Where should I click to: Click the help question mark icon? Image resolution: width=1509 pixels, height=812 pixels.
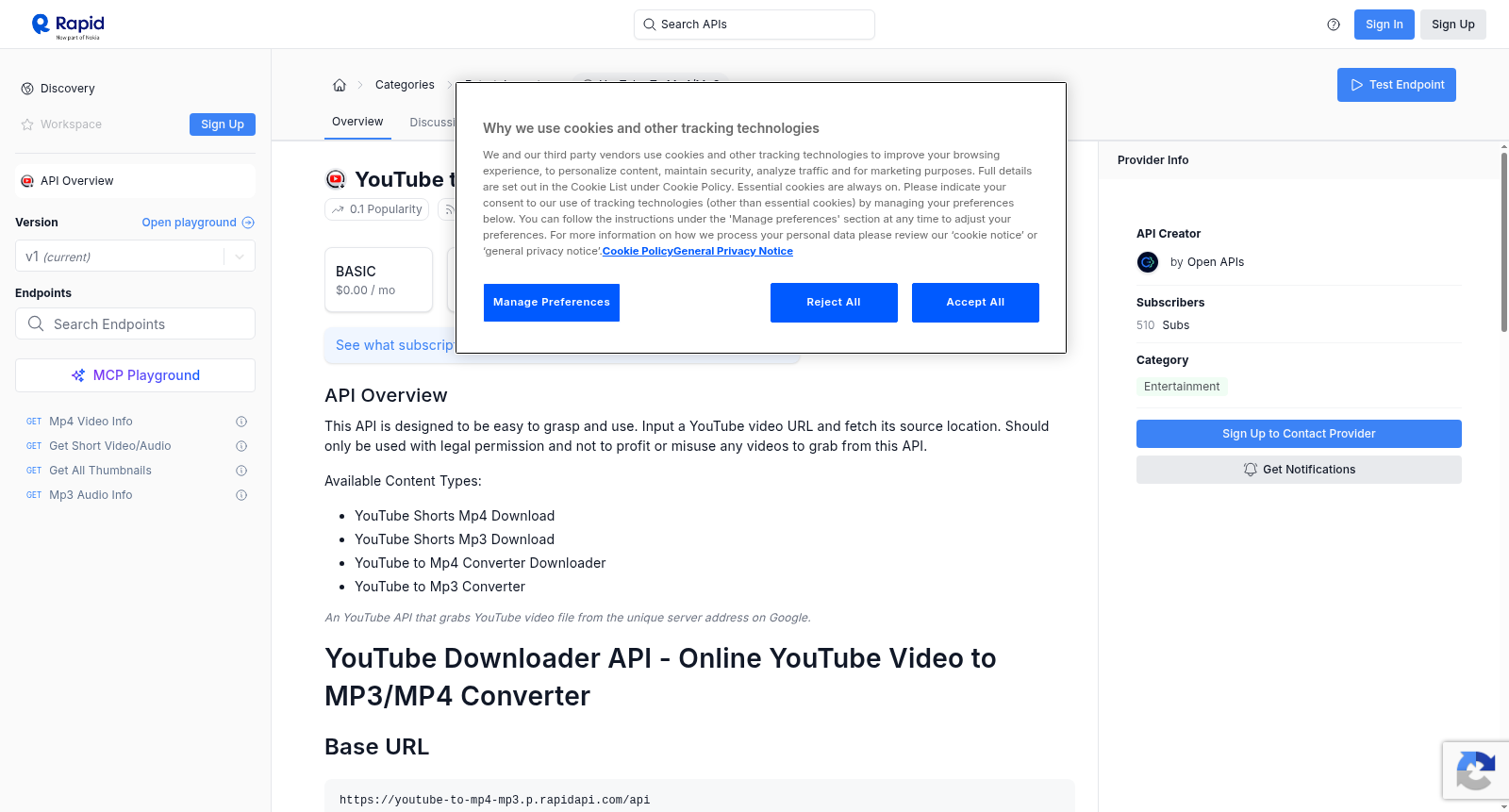click(1334, 25)
